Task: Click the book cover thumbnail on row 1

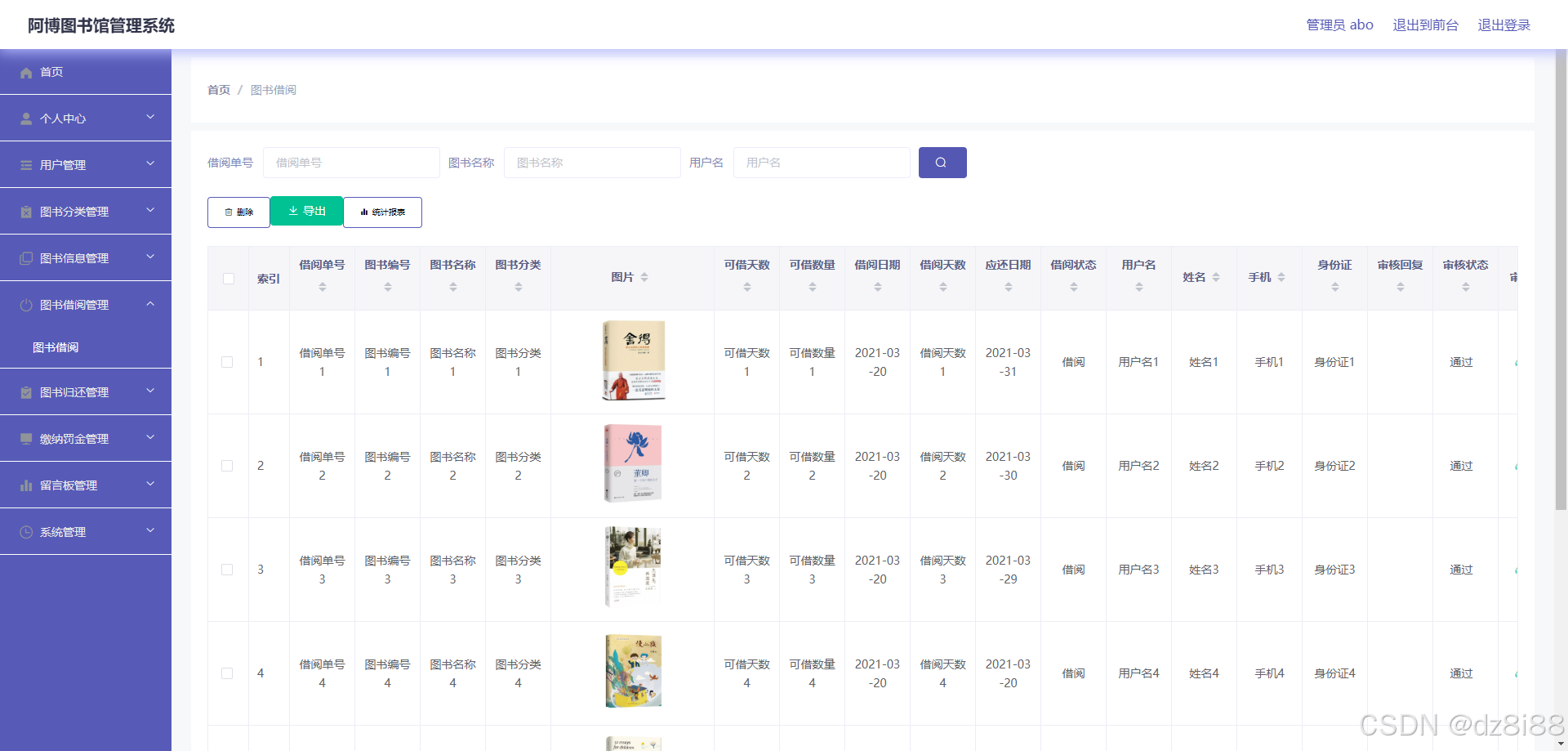Action: pyautogui.click(x=633, y=360)
